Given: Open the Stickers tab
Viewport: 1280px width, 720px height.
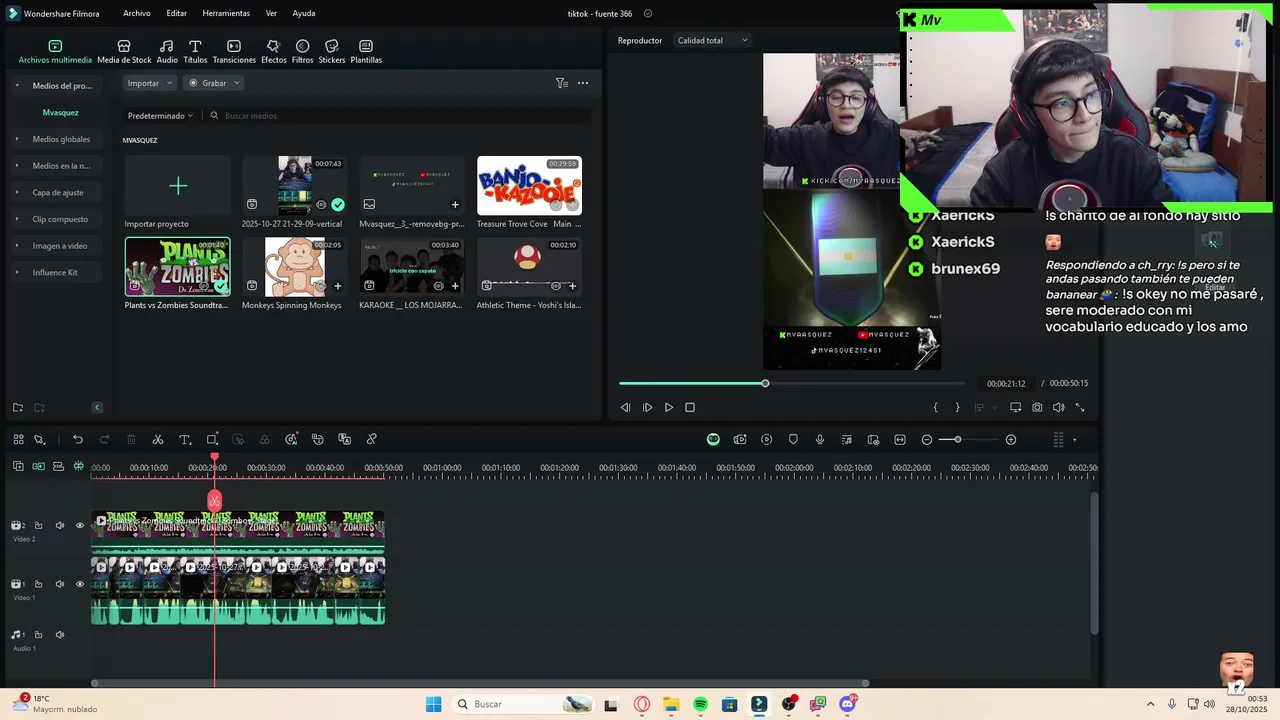Looking at the screenshot, I should [x=332, y=52].
